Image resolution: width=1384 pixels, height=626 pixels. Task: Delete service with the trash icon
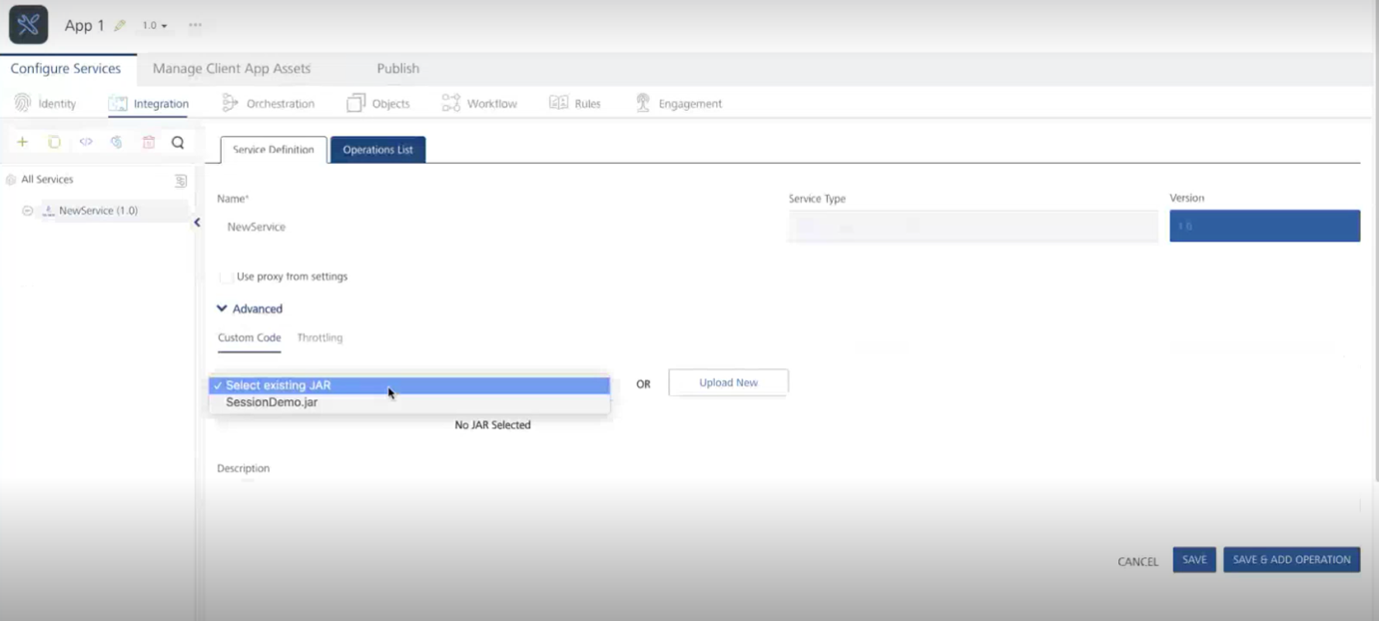pos(148,143)
